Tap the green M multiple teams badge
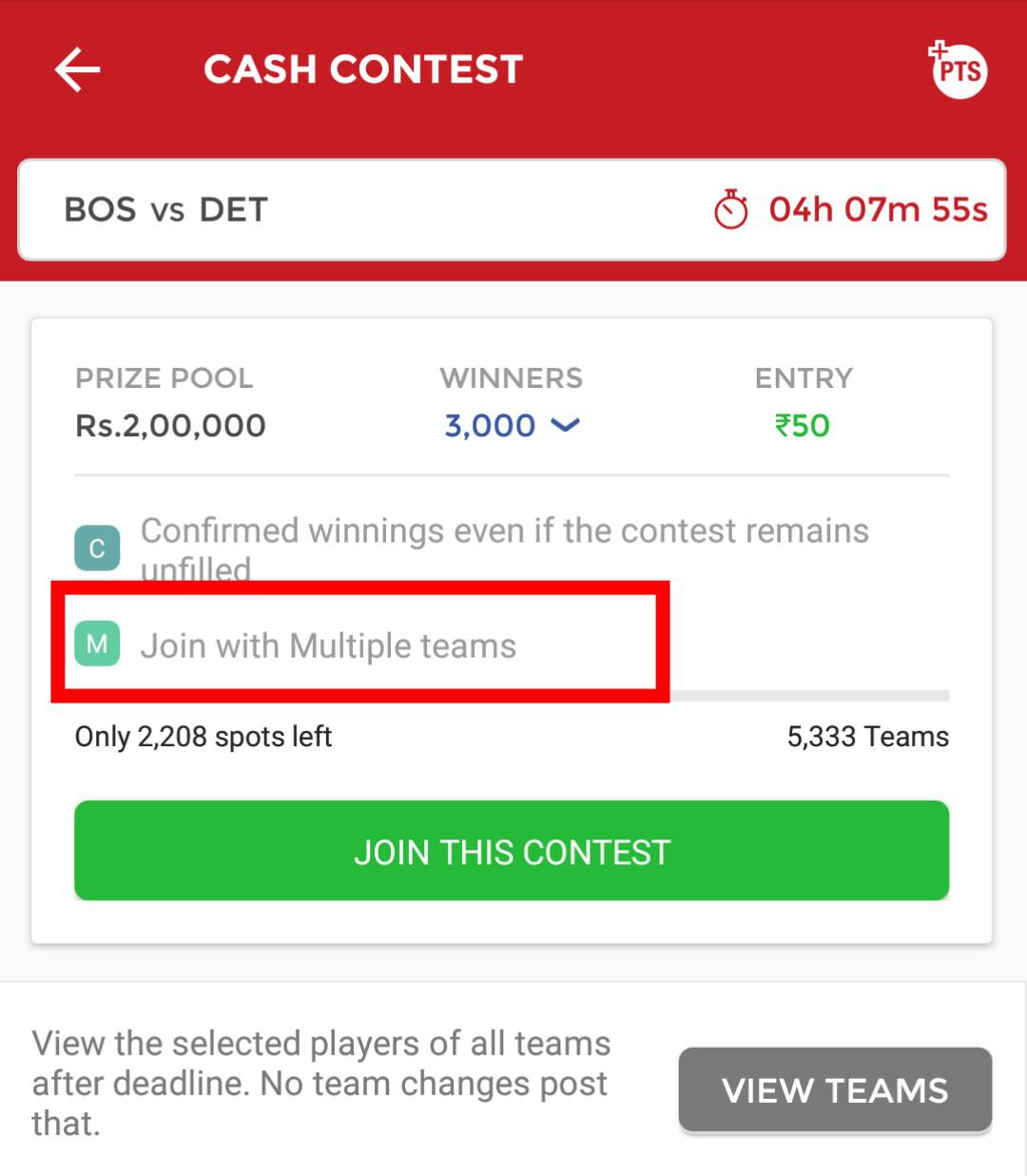The width and height of the screenshot is (1027, 1176). (97, 644)
